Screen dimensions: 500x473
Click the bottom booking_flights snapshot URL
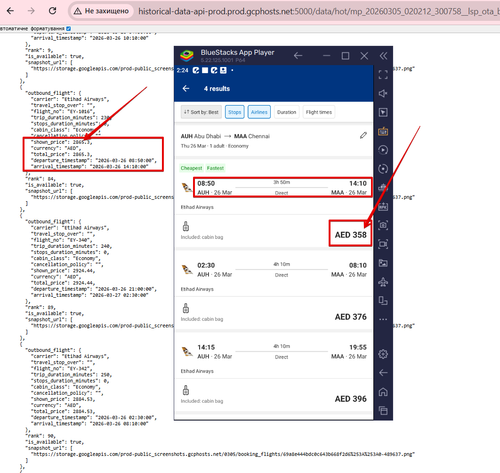coord(223,454)
